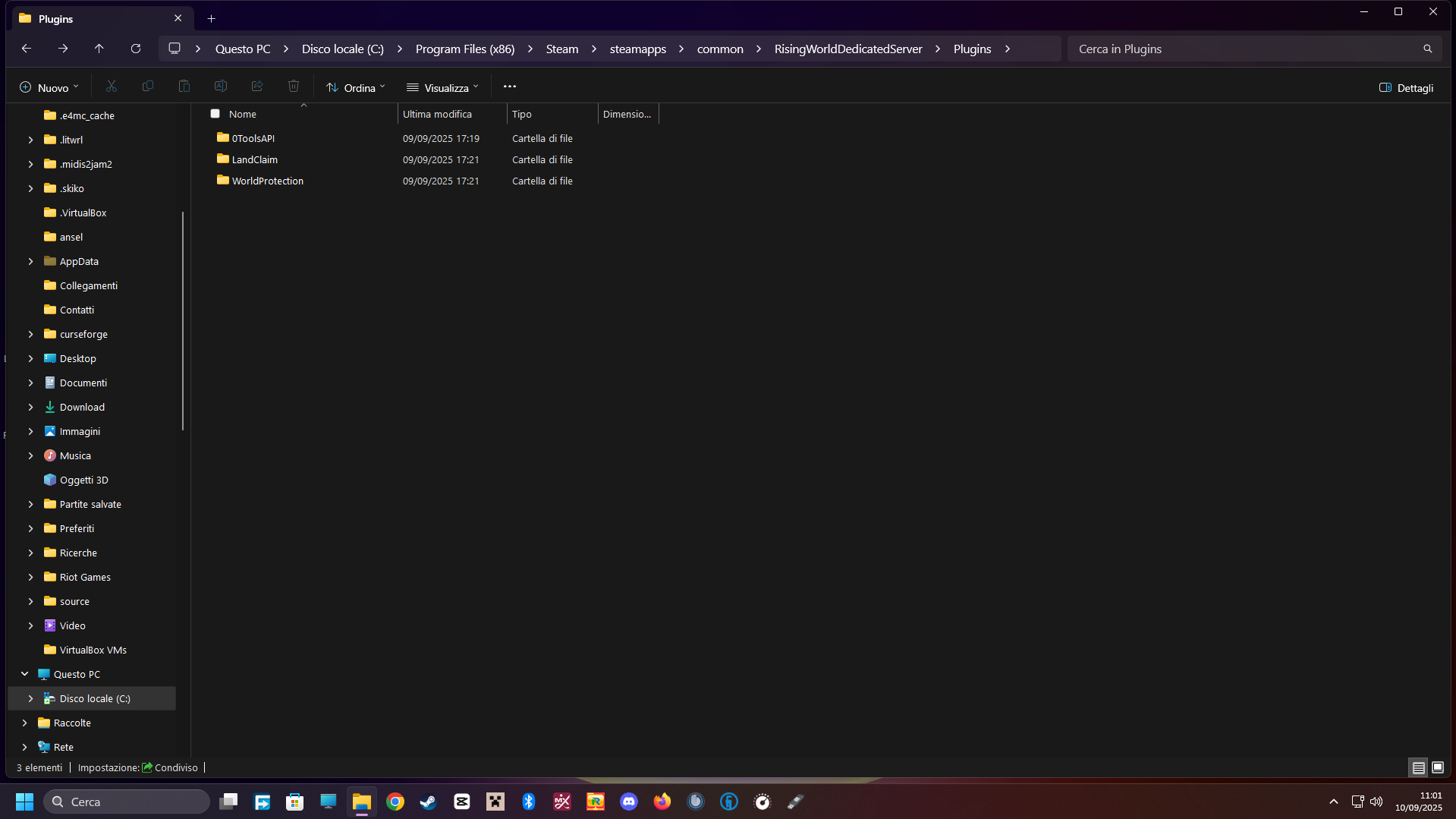Click the Cerca in Plugins search box
Viewport: 1456px width, 819px height.
[x=1244, y=49]
